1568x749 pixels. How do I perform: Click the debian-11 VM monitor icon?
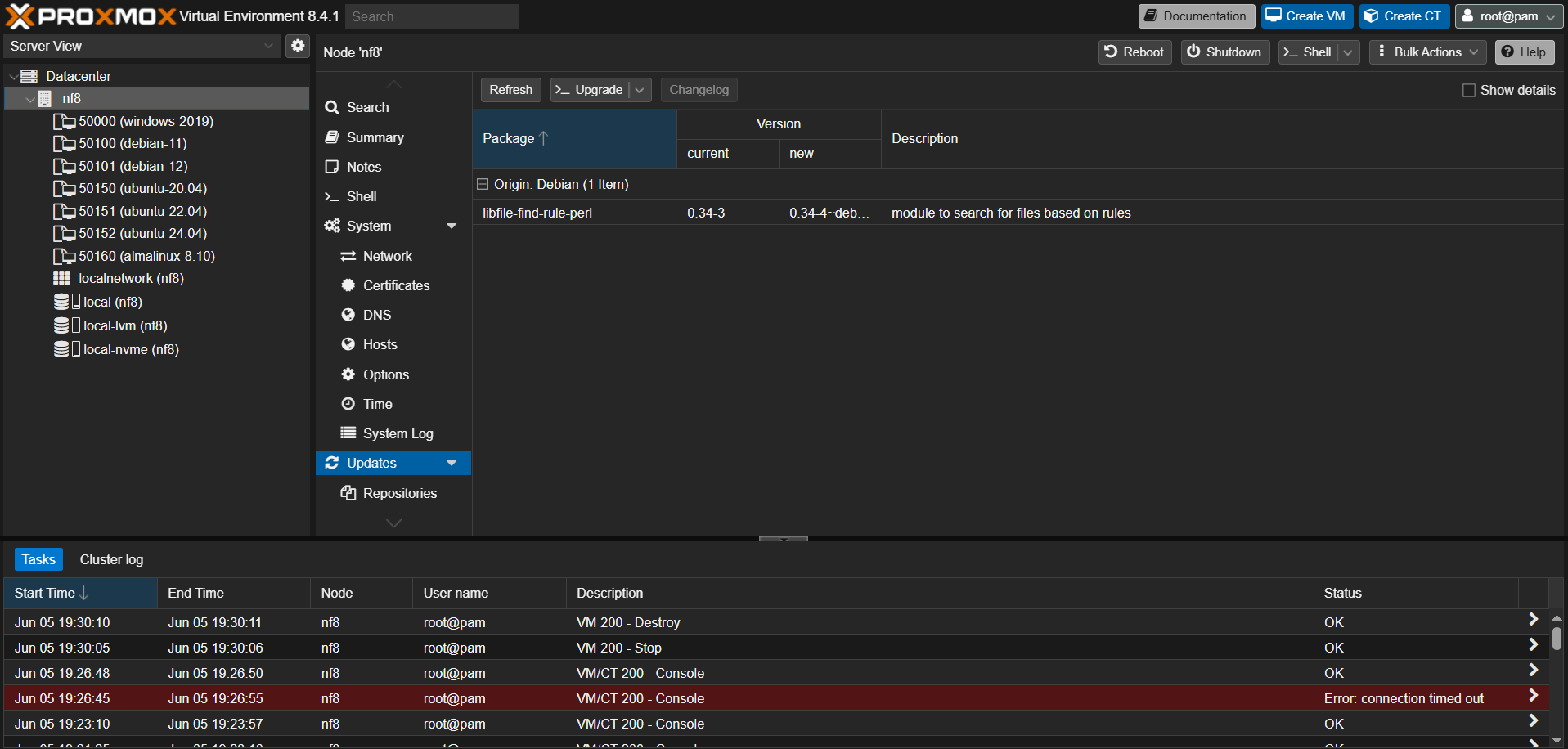(64, 144)
